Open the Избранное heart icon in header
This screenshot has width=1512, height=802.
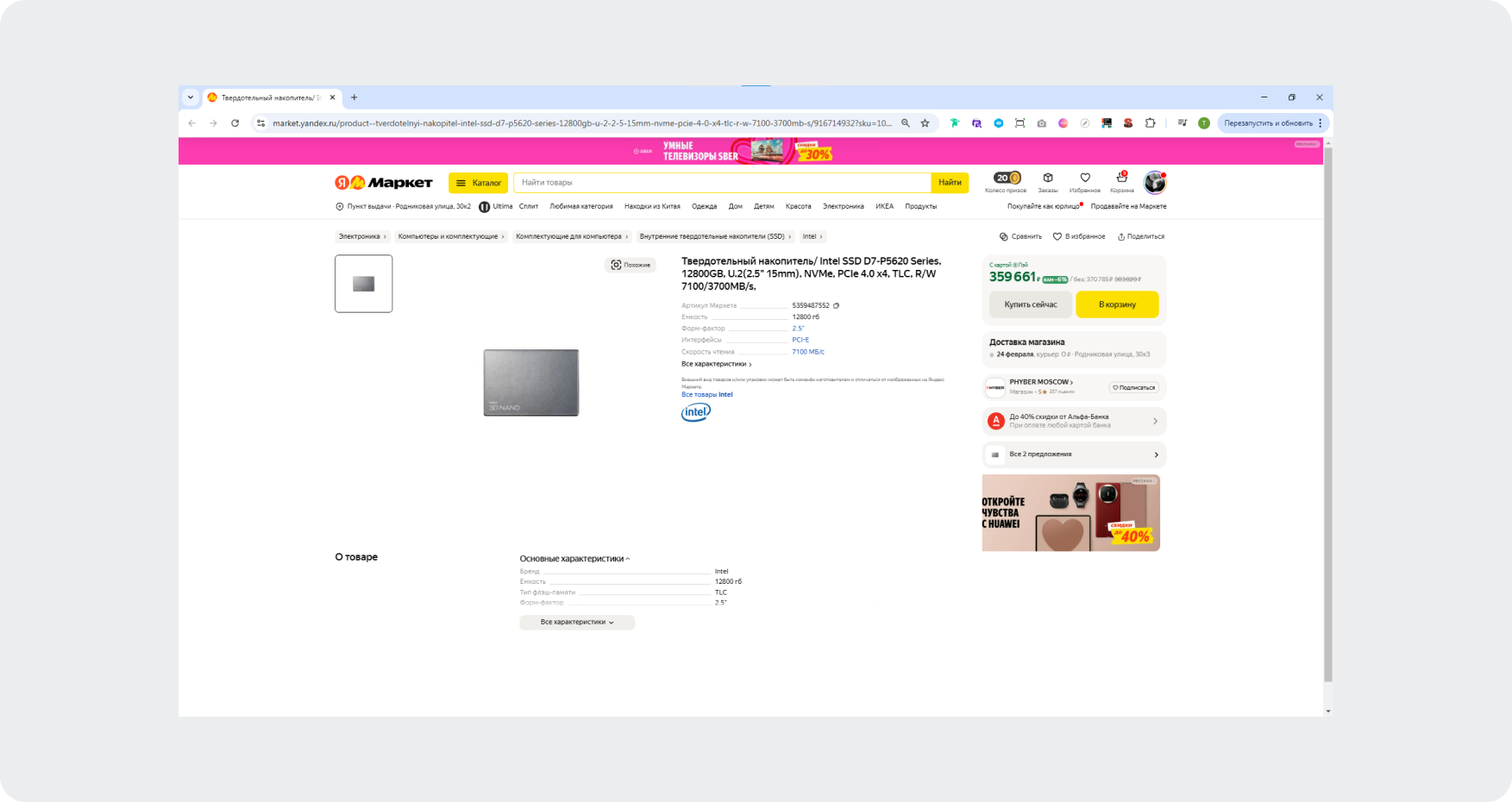click(x=1084, y=179)
